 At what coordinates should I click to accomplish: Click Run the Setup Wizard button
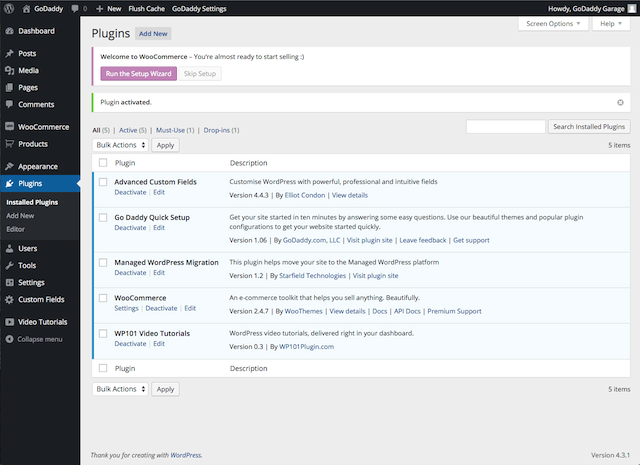click(139, 74)
